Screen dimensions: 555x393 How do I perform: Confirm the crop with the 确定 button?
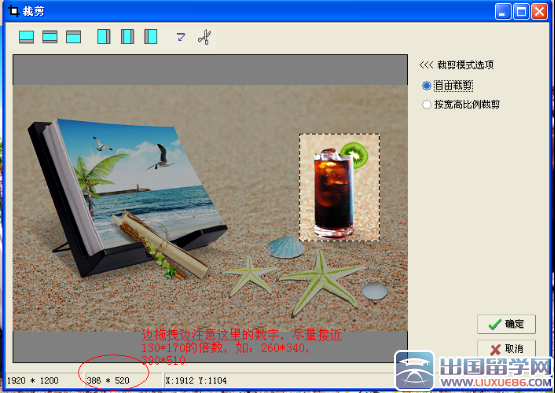pos(506,324)
